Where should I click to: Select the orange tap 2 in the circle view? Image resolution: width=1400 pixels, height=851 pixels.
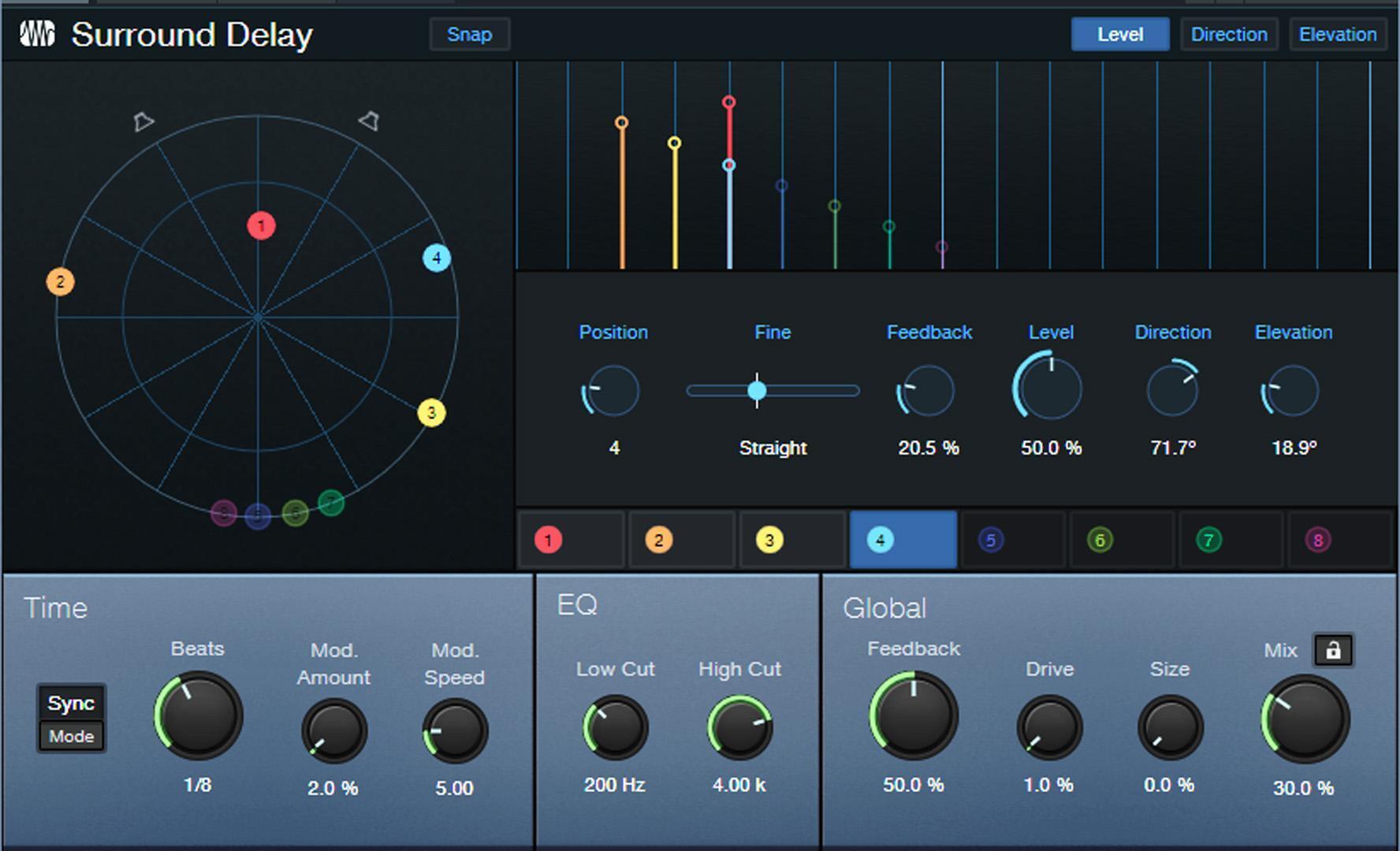pos(60,281)
